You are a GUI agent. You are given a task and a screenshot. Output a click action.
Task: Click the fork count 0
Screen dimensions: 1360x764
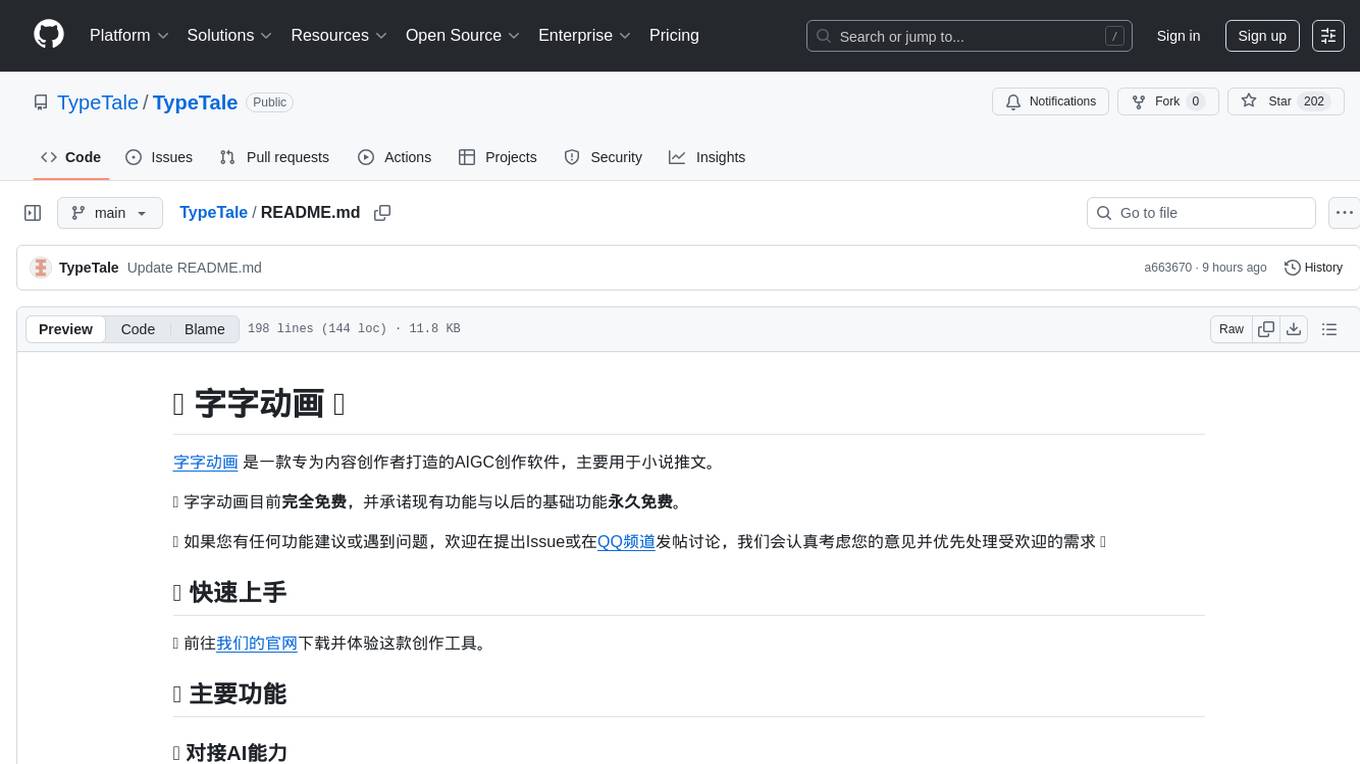coord(1195,102)
